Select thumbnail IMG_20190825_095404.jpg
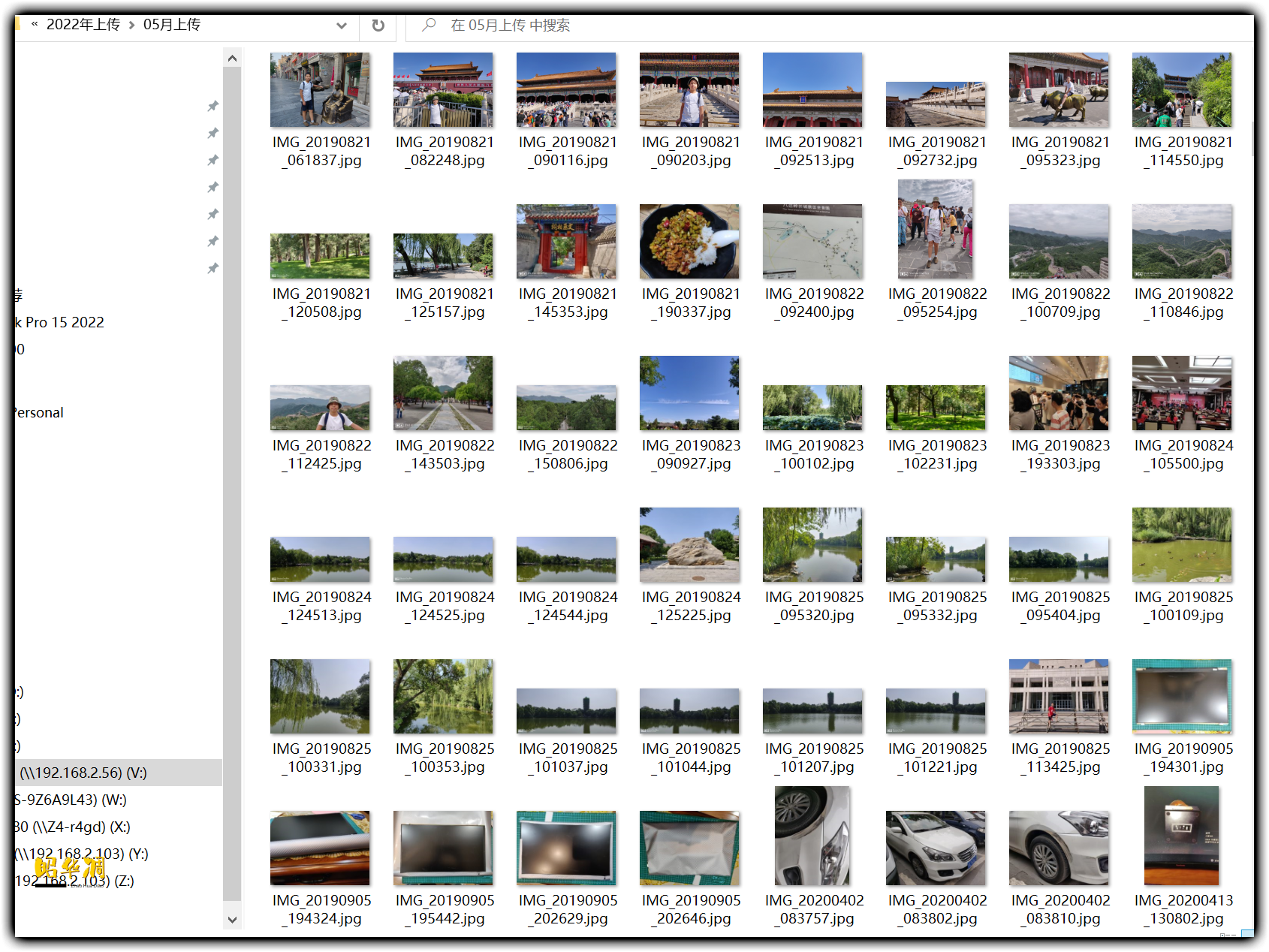The width and height of the screenshot is (1269, 952). tap(1060, 559)
